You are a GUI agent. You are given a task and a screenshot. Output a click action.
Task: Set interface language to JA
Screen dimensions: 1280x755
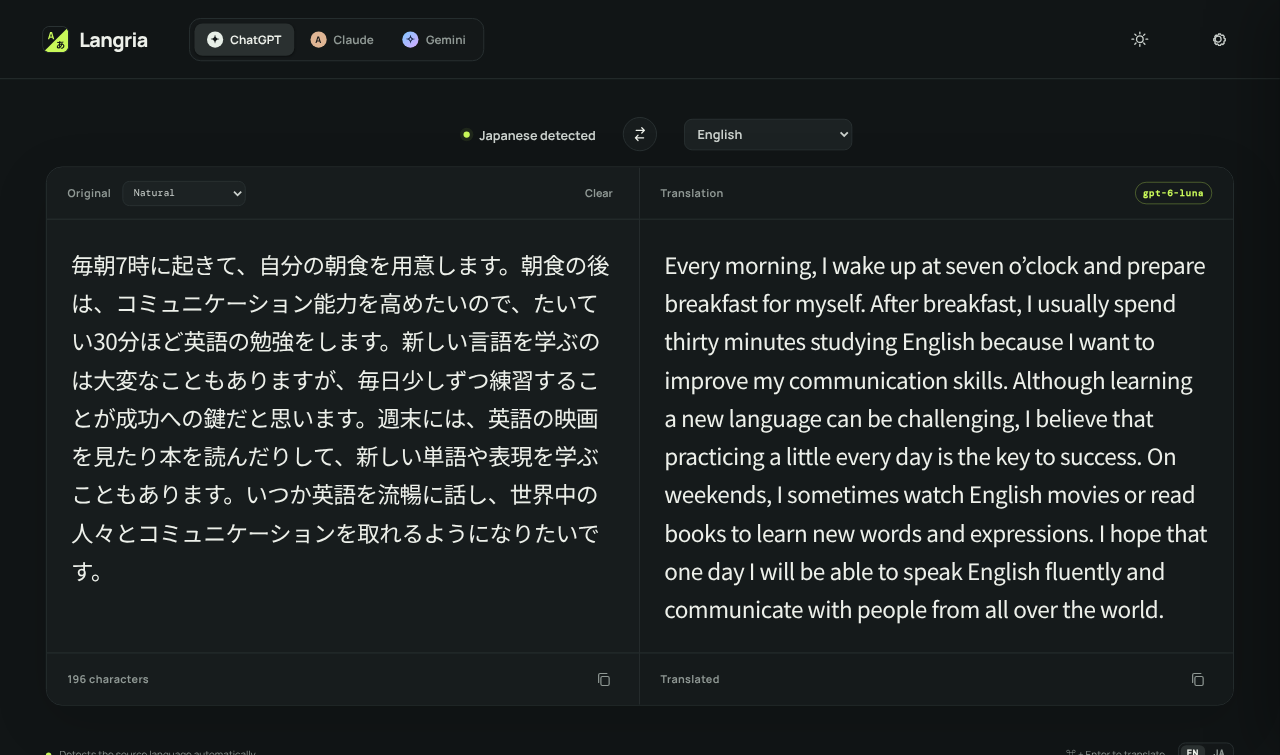click(1219, 751)
